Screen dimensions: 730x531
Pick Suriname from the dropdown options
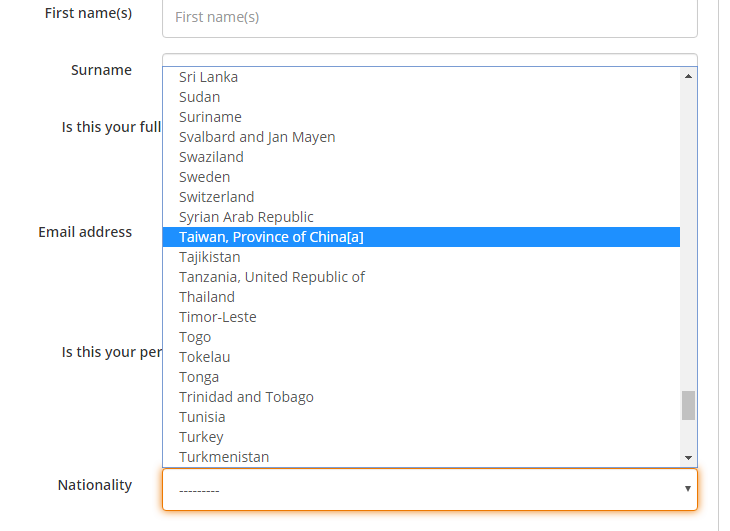210,117
